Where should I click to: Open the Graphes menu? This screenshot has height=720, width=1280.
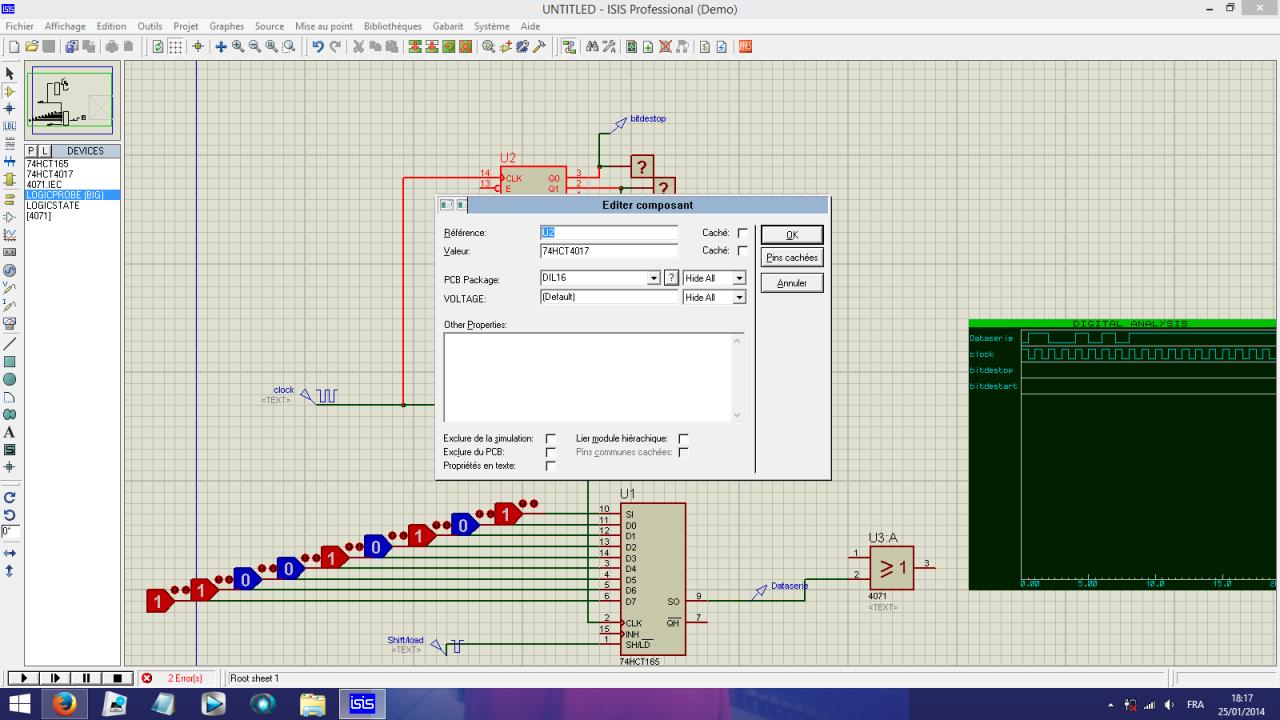tap(227, 26)
